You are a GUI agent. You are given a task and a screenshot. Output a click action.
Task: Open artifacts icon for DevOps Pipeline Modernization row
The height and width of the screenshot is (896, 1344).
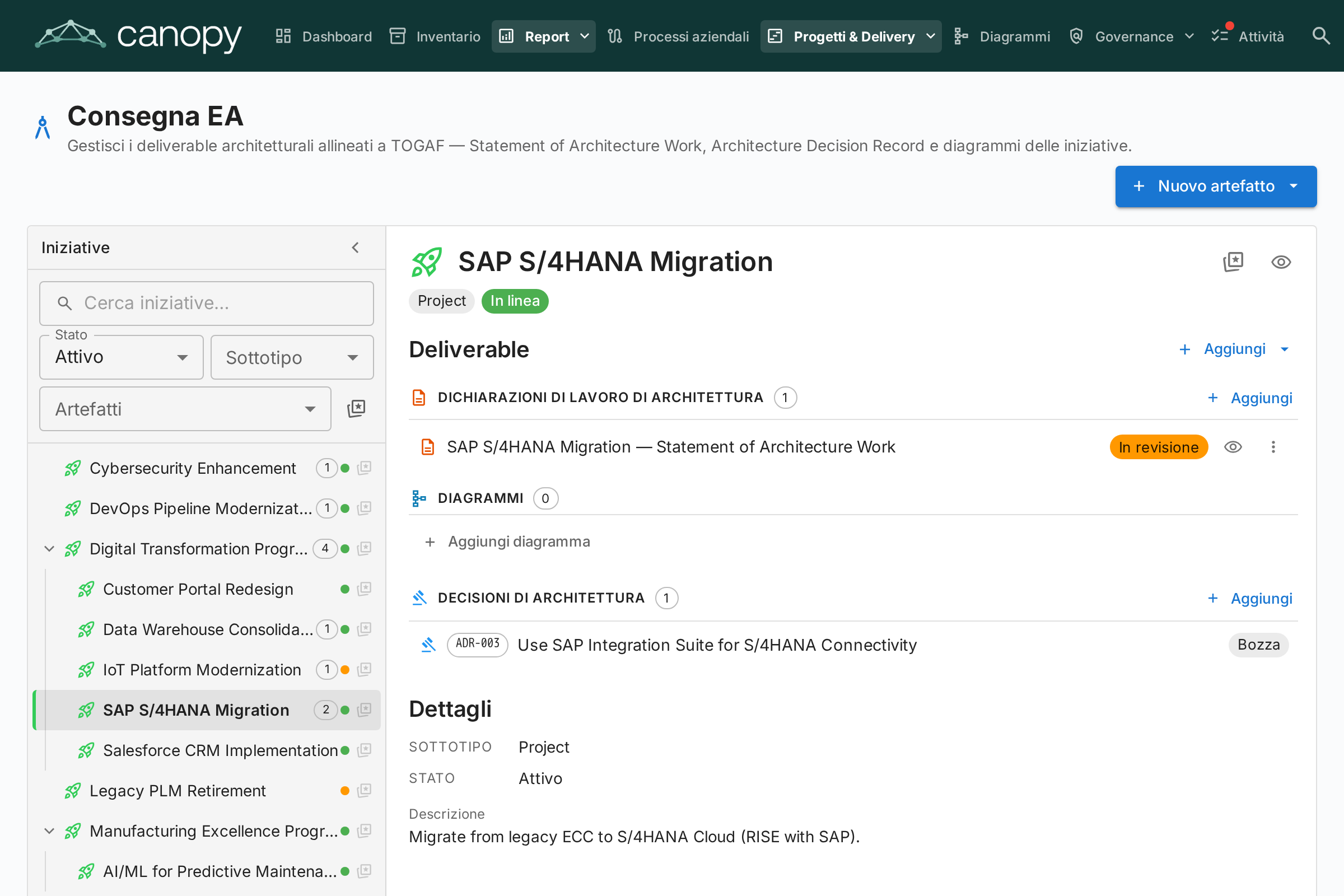364,508
